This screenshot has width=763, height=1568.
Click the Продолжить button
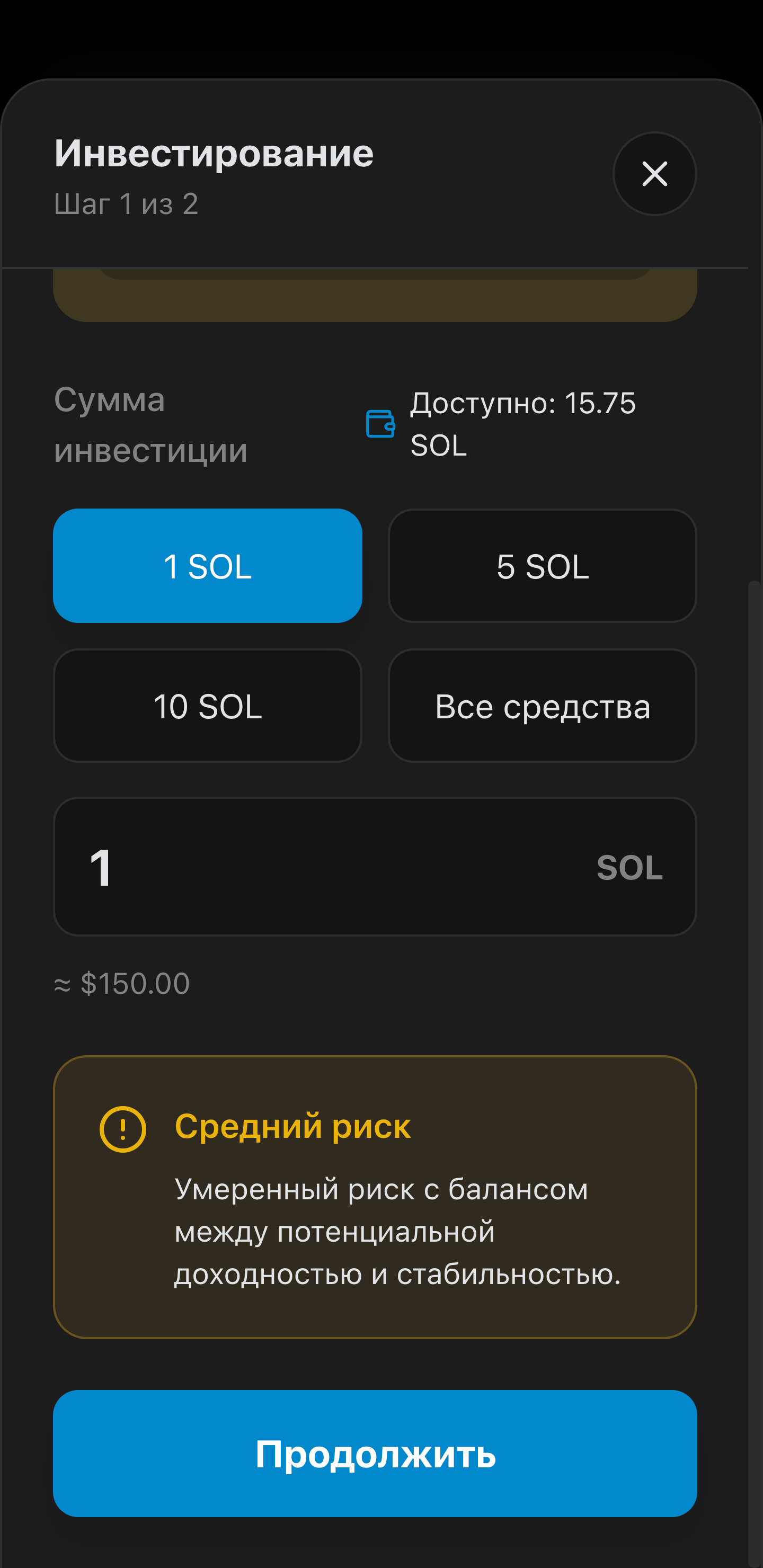375,1454
